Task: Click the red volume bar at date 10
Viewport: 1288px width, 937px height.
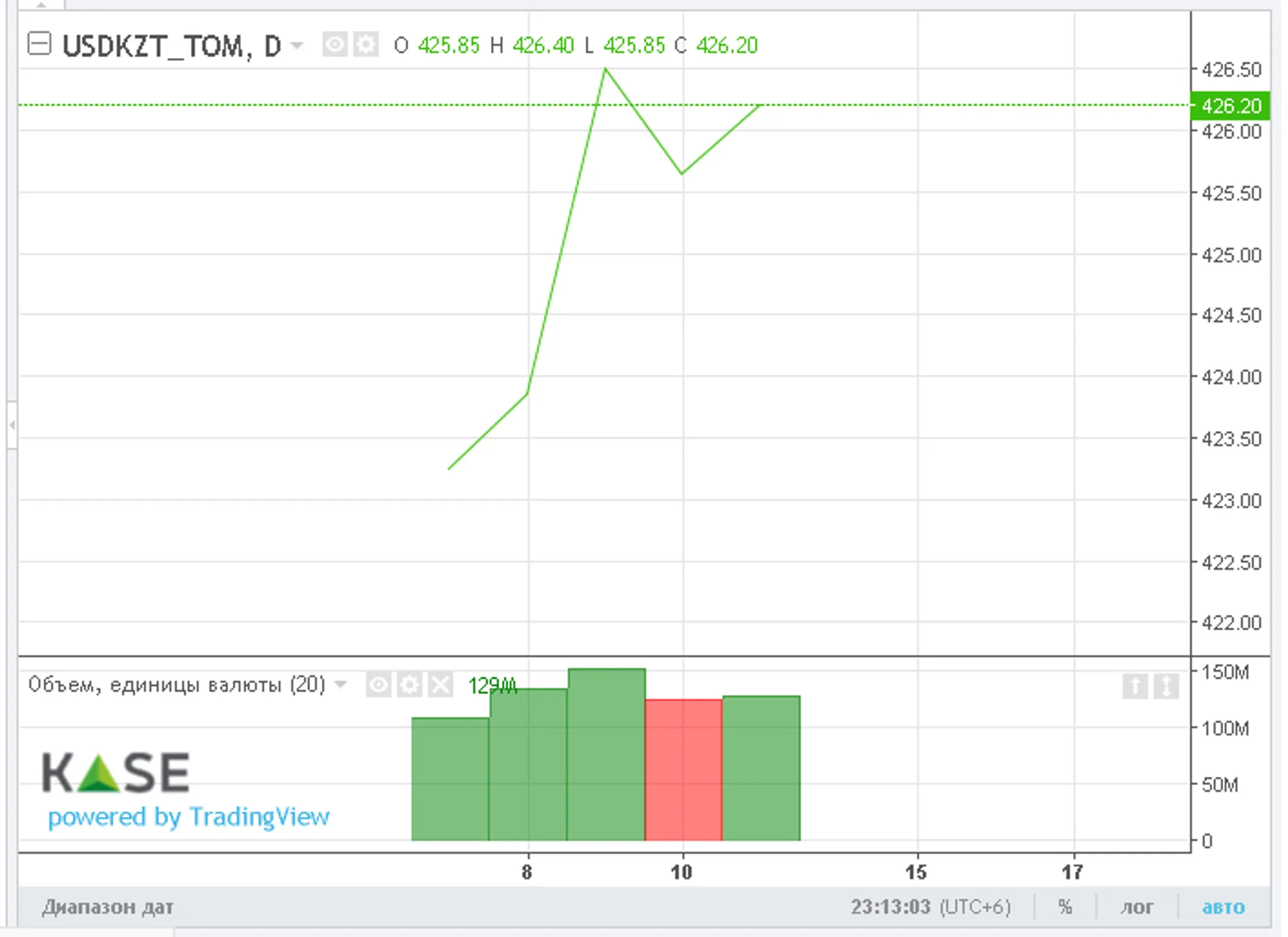Action: [x=683, y=769]
